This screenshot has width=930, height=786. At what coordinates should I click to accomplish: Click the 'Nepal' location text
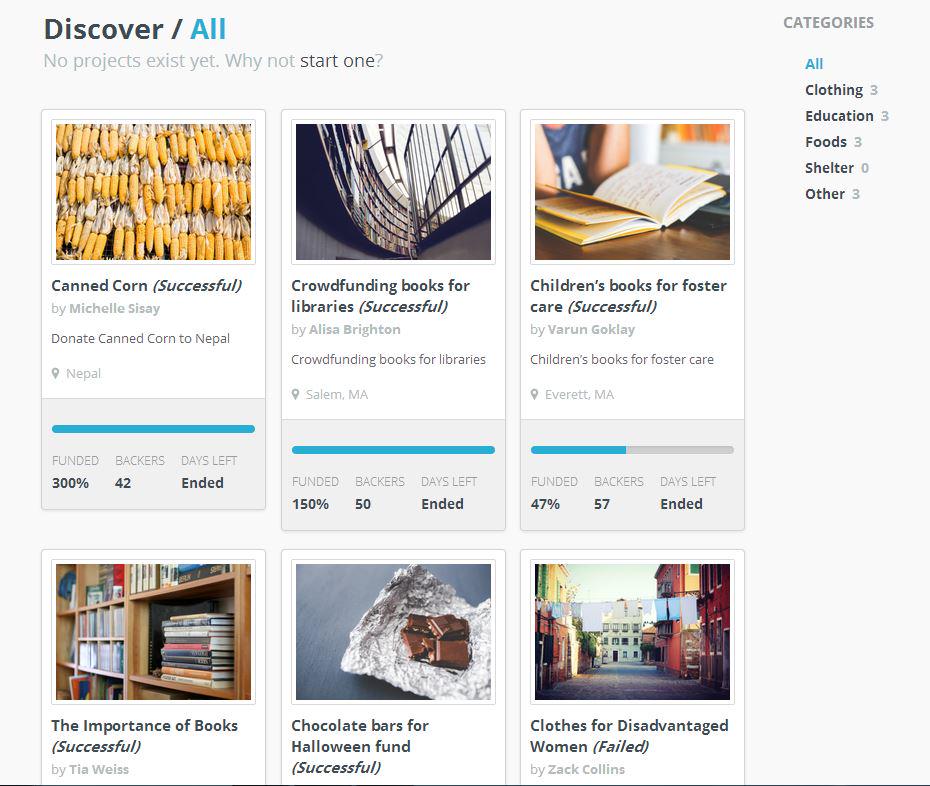83,374
